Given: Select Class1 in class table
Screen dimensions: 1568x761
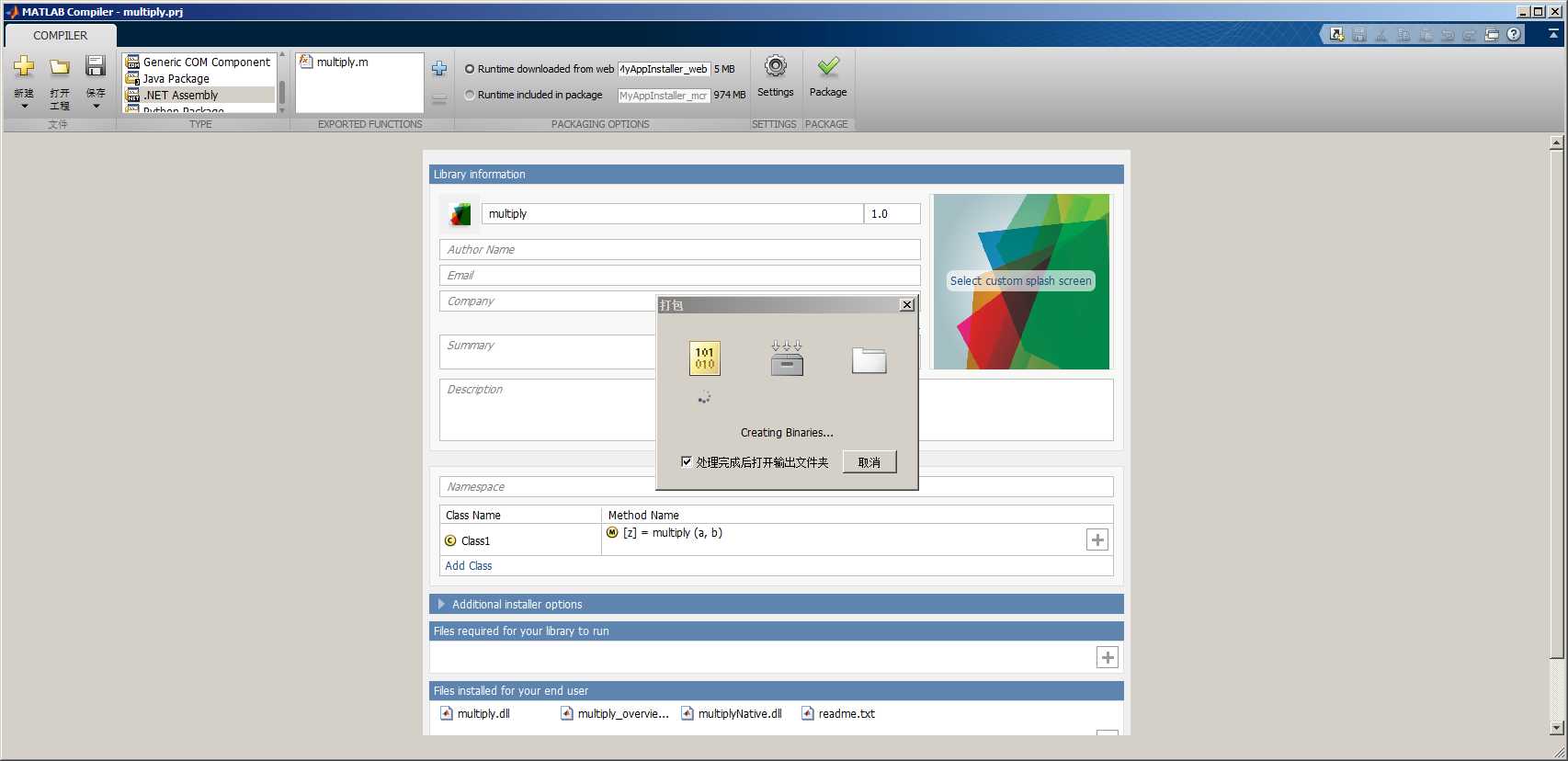Looking at the screenshot, I should click(x=475, y=540).
